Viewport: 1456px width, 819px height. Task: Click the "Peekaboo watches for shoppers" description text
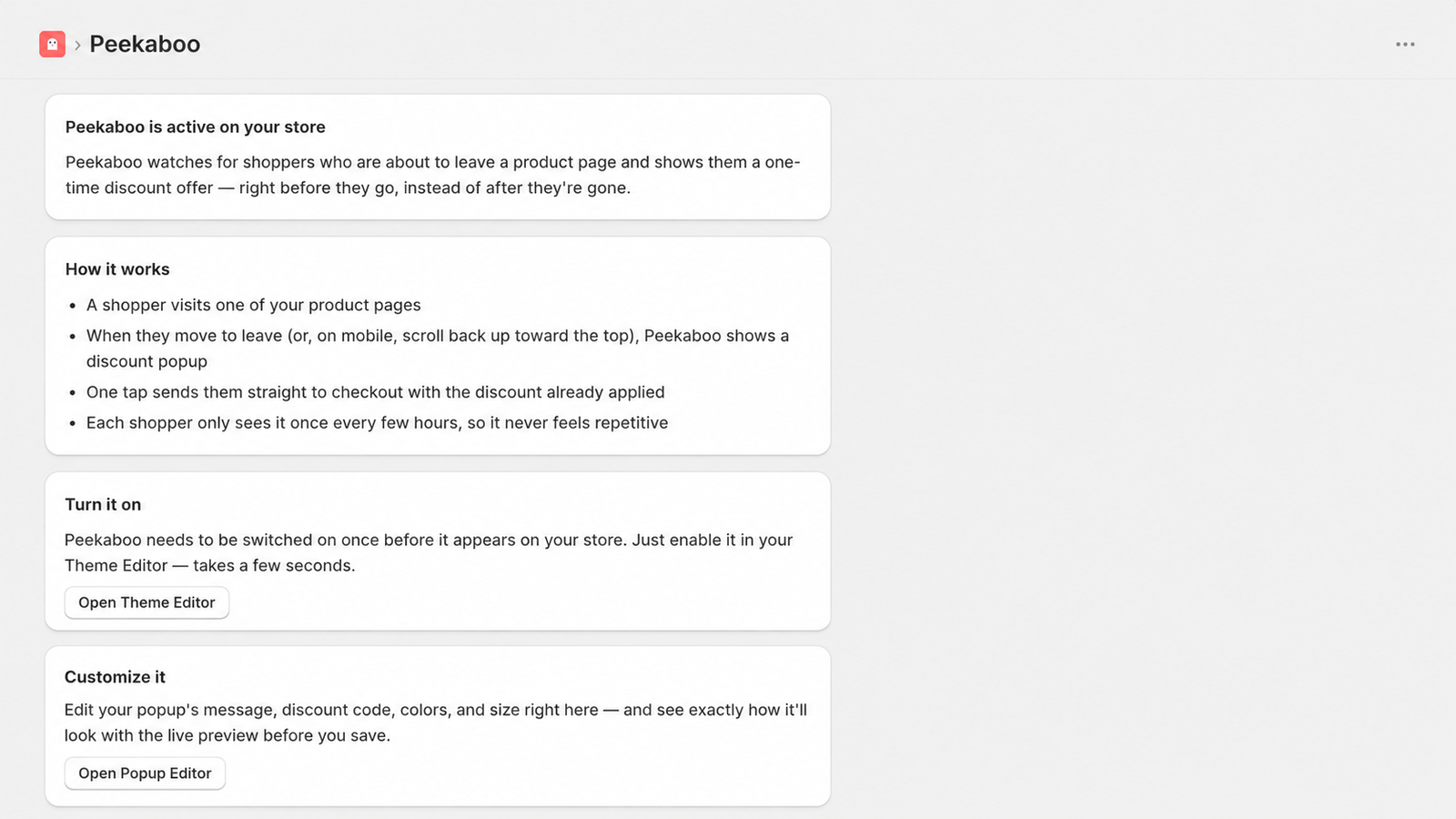[x=433, y=175]
